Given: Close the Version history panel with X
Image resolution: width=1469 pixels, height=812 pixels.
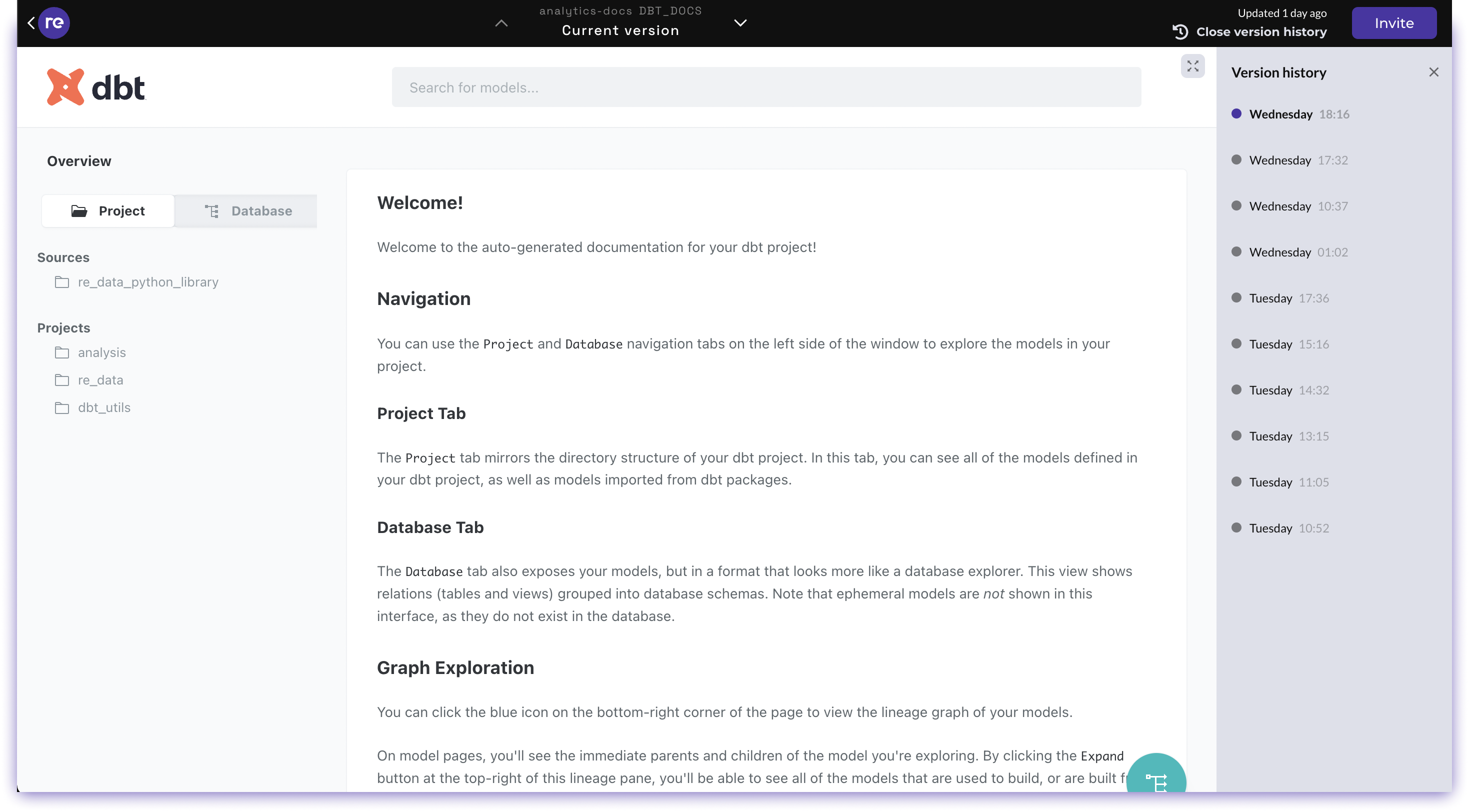Looking at the screenshot, I should point(1432,72).
